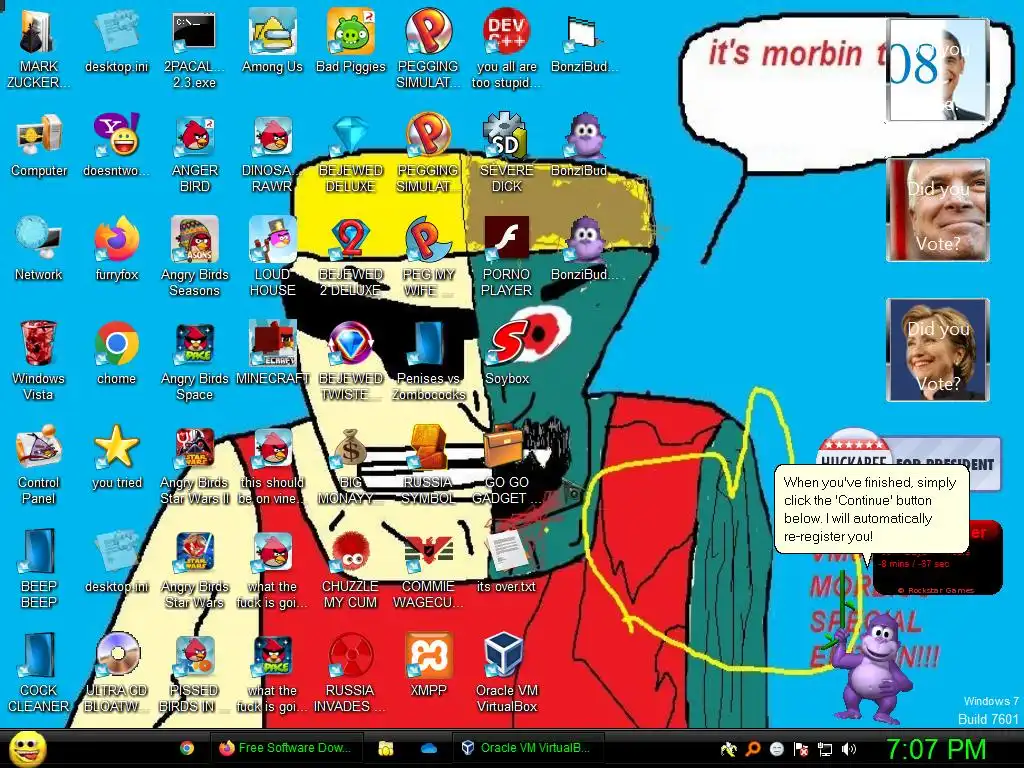Launch the furryfox Firefox shortcut

pyautogui.click(x=116, y=249)
